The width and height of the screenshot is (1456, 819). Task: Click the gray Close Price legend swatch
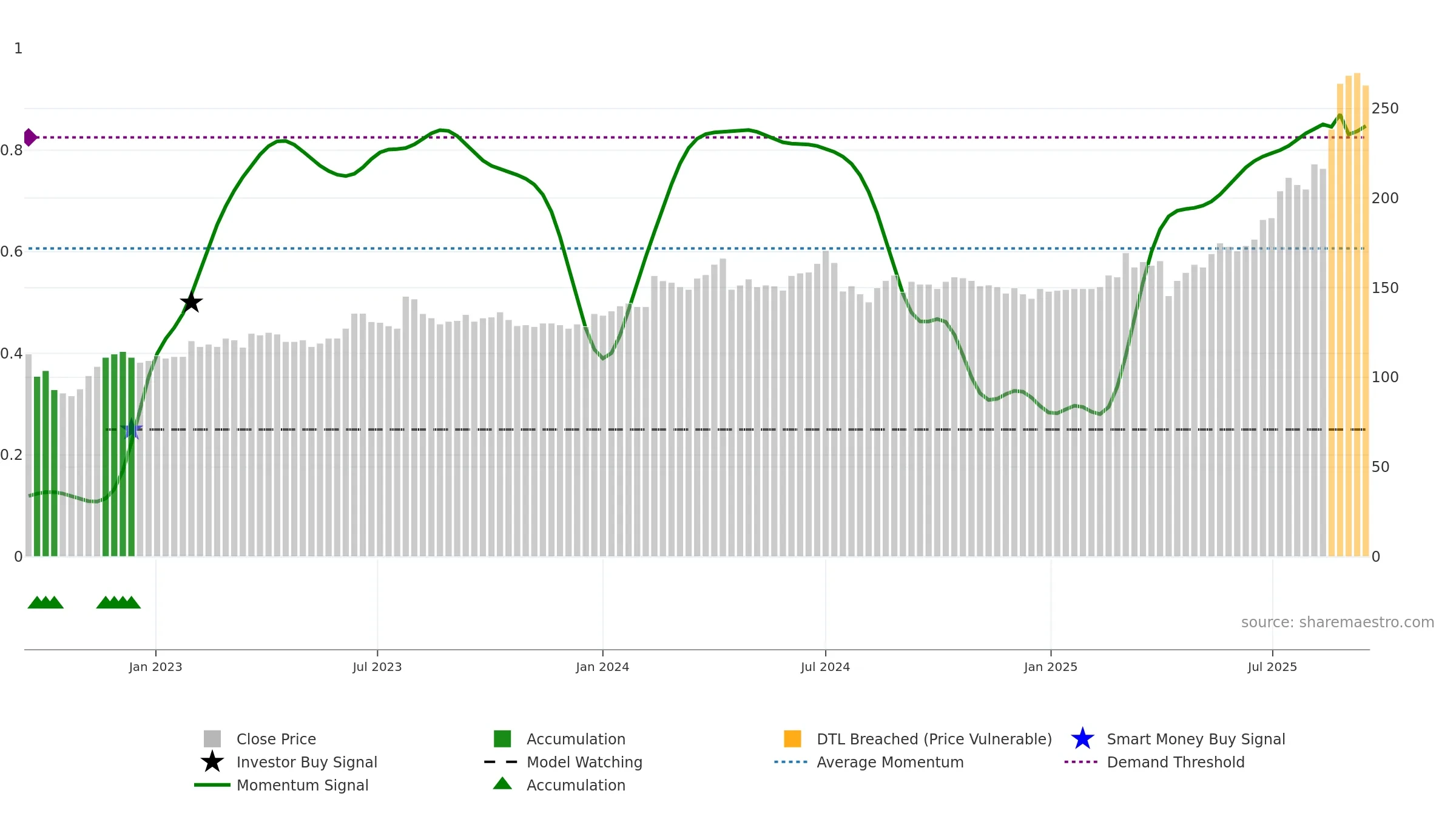pos(212,739)
